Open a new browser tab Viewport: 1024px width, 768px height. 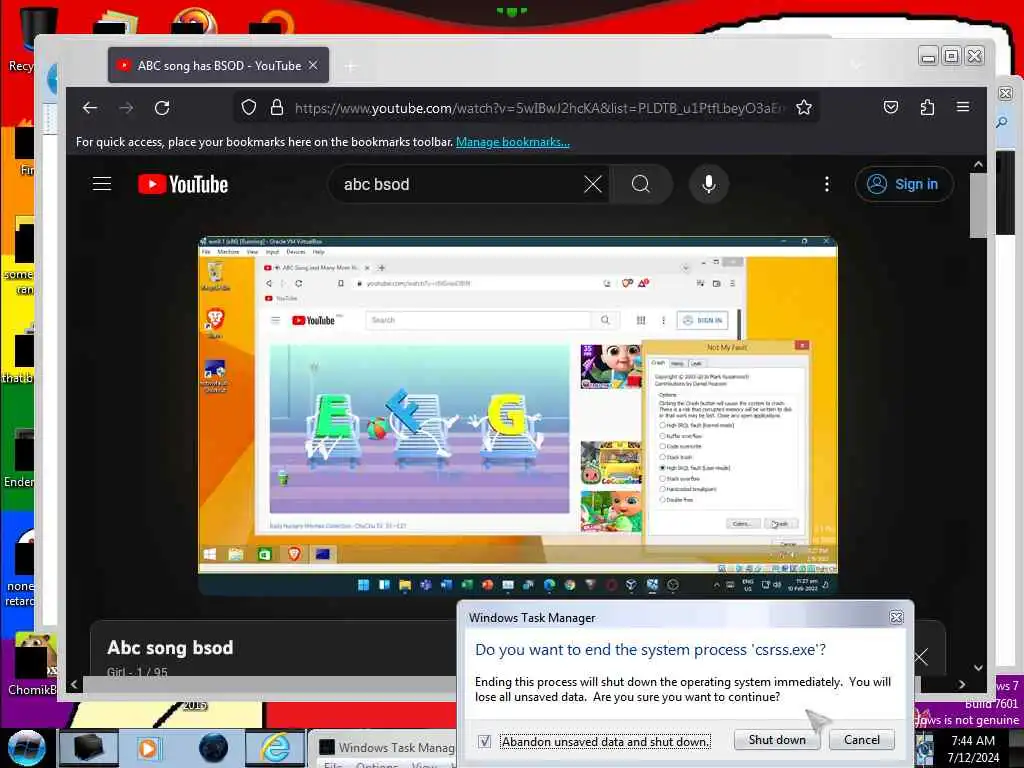351,66
